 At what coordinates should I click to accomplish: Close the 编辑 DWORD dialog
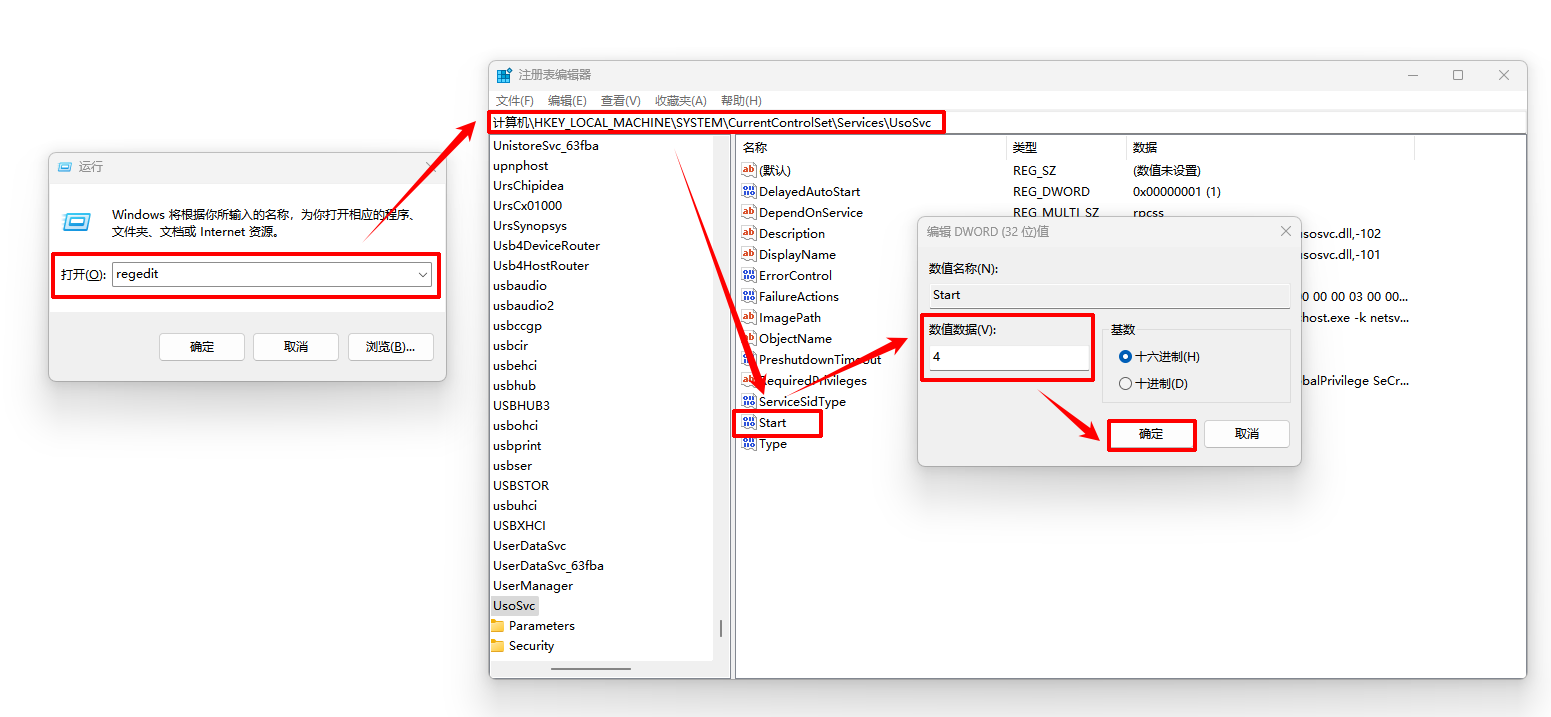point(1286,231)
